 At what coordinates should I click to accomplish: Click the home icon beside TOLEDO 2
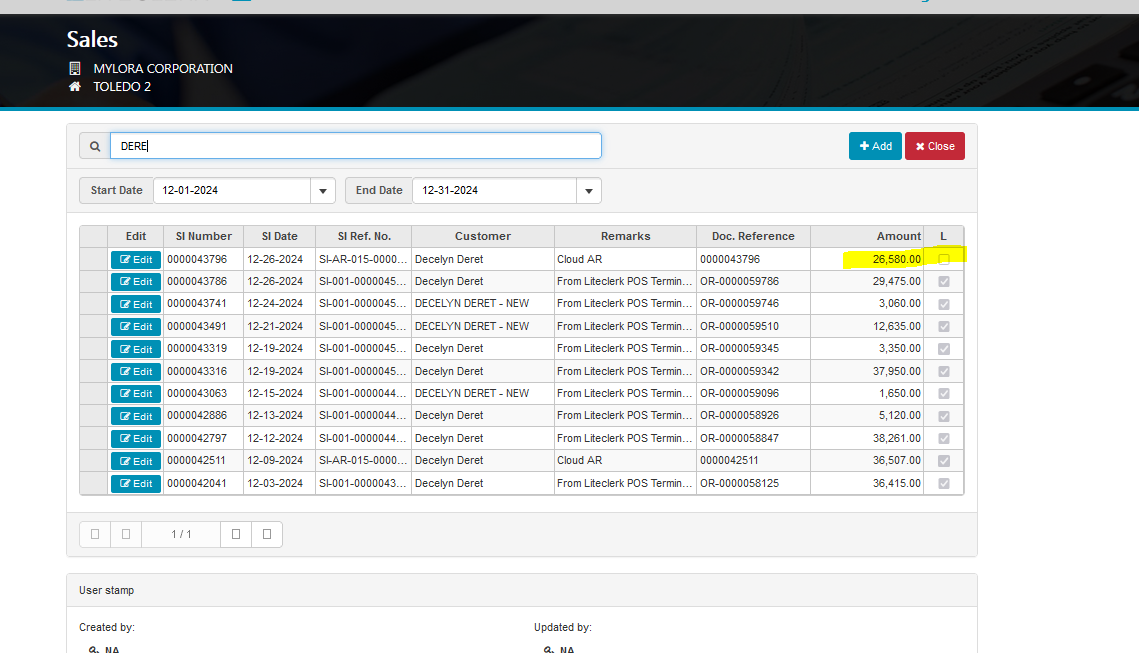click(x=74, y=87)
